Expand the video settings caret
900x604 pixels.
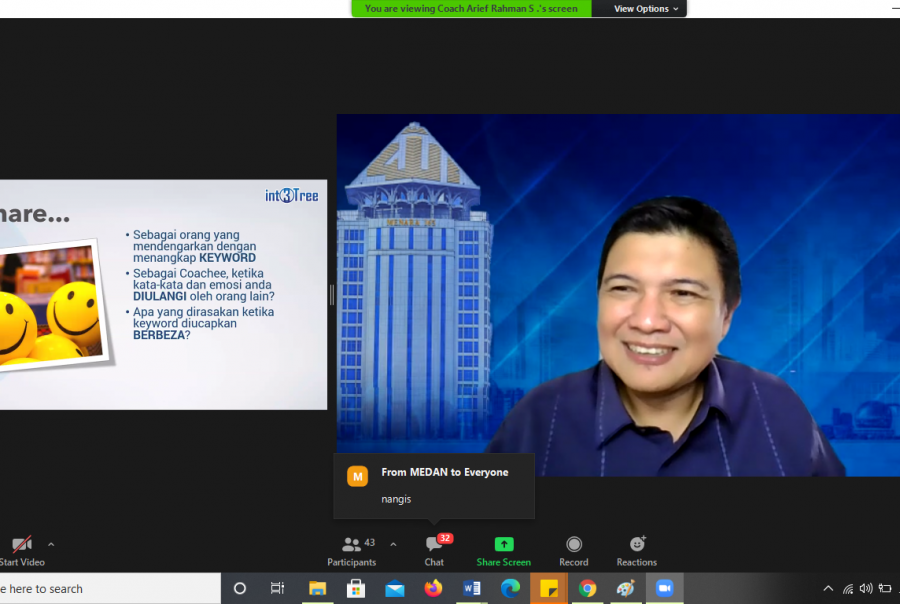coord(51,545)
